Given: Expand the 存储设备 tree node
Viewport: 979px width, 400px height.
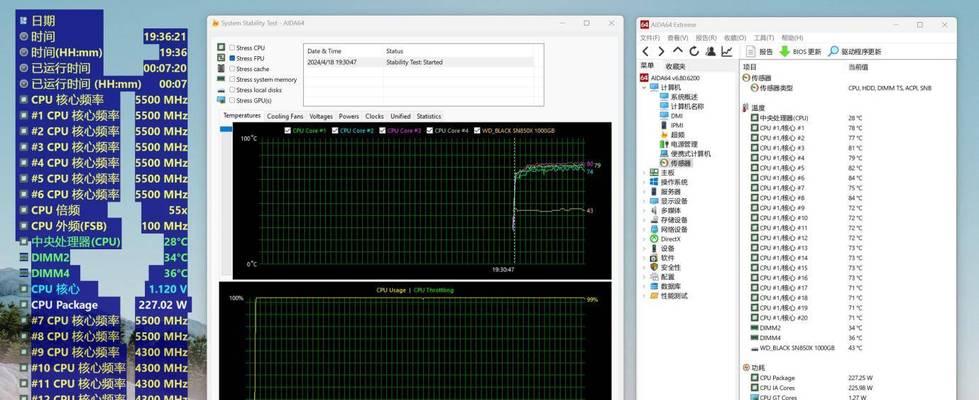Looking at the screenshot, I should 645,220.
